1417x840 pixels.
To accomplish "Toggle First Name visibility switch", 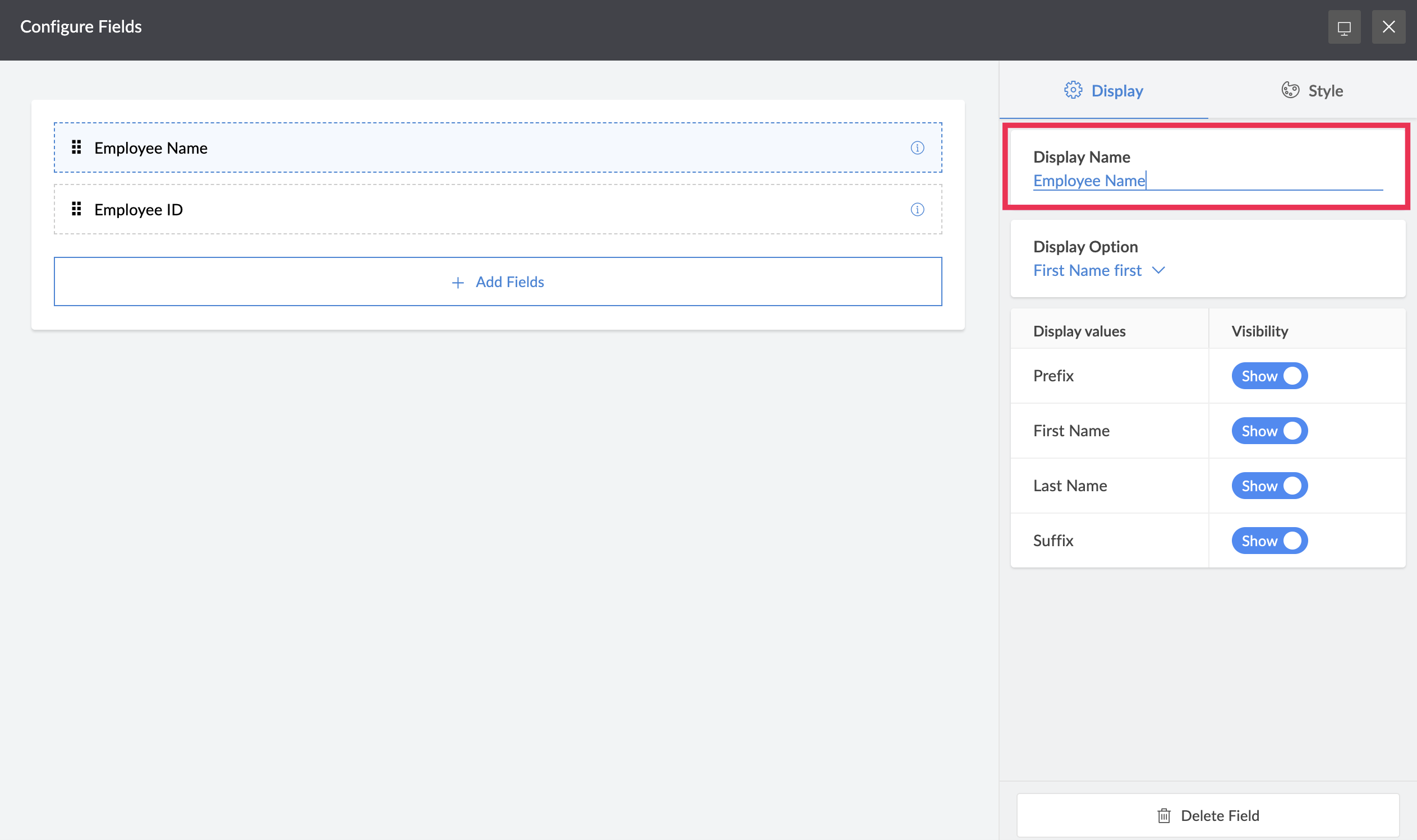I will point(1269,431).
